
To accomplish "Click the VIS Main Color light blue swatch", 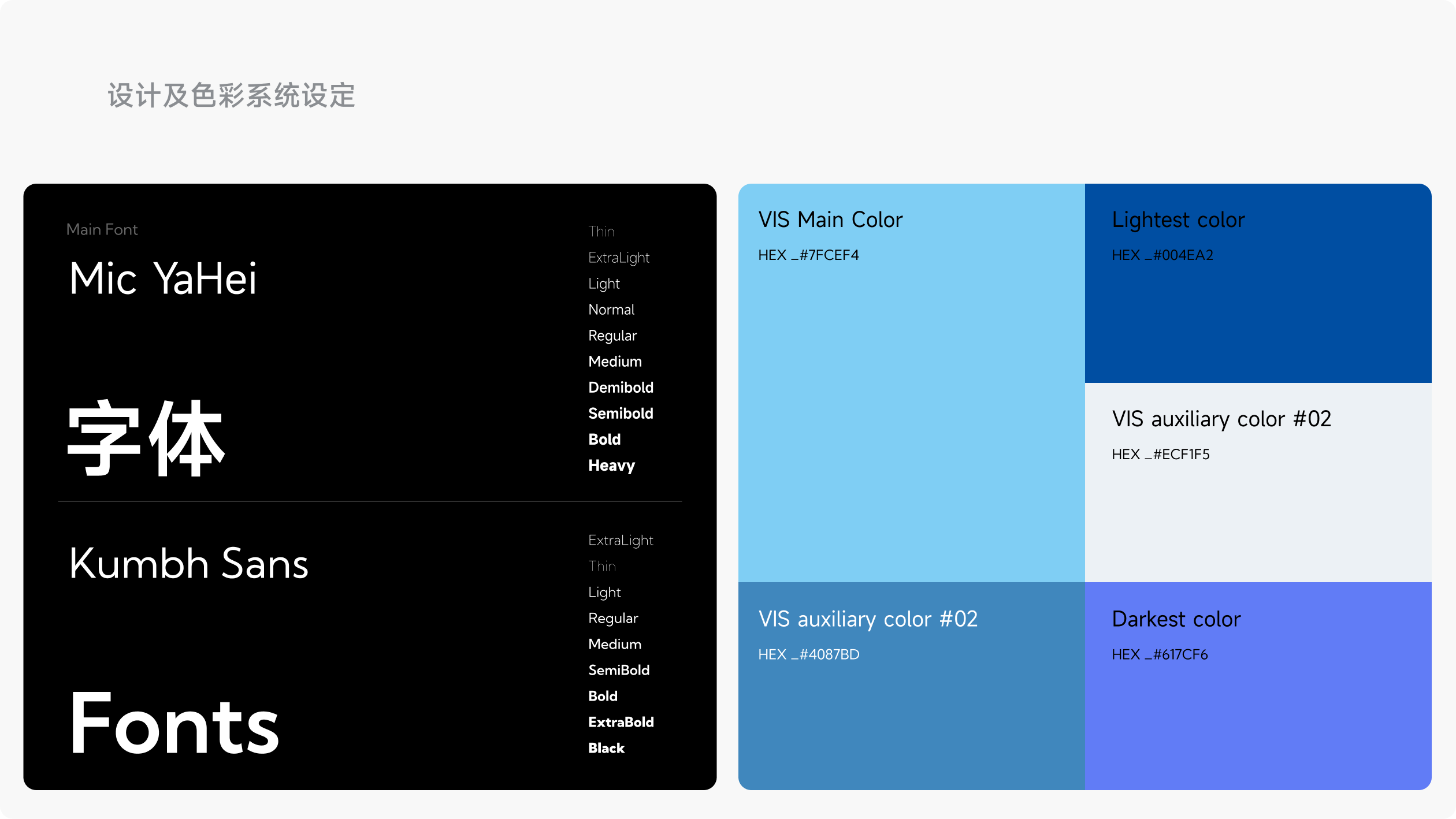I will (x=911, y=404).
